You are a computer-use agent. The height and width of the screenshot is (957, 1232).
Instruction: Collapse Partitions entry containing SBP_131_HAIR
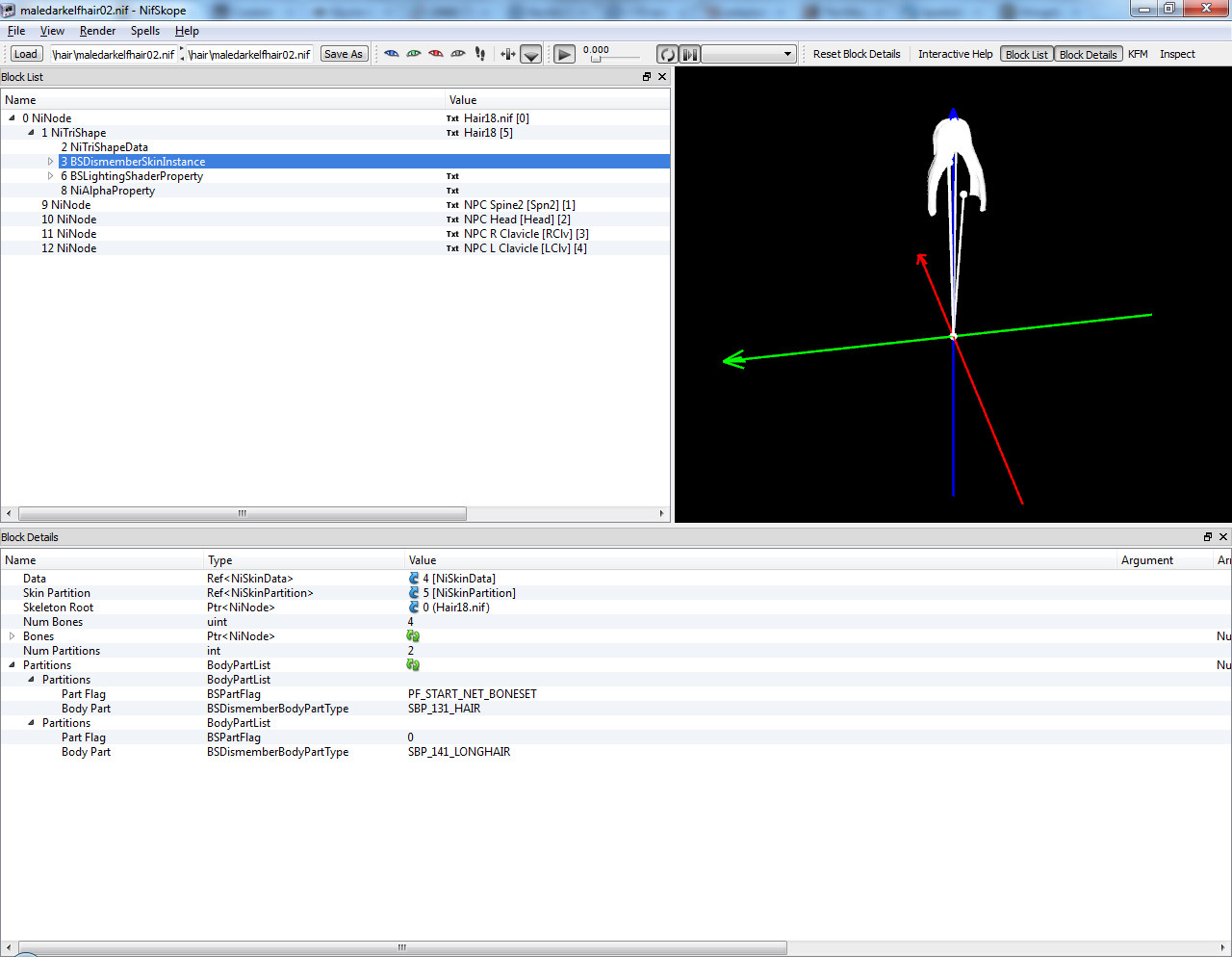[x=31, y=680]
